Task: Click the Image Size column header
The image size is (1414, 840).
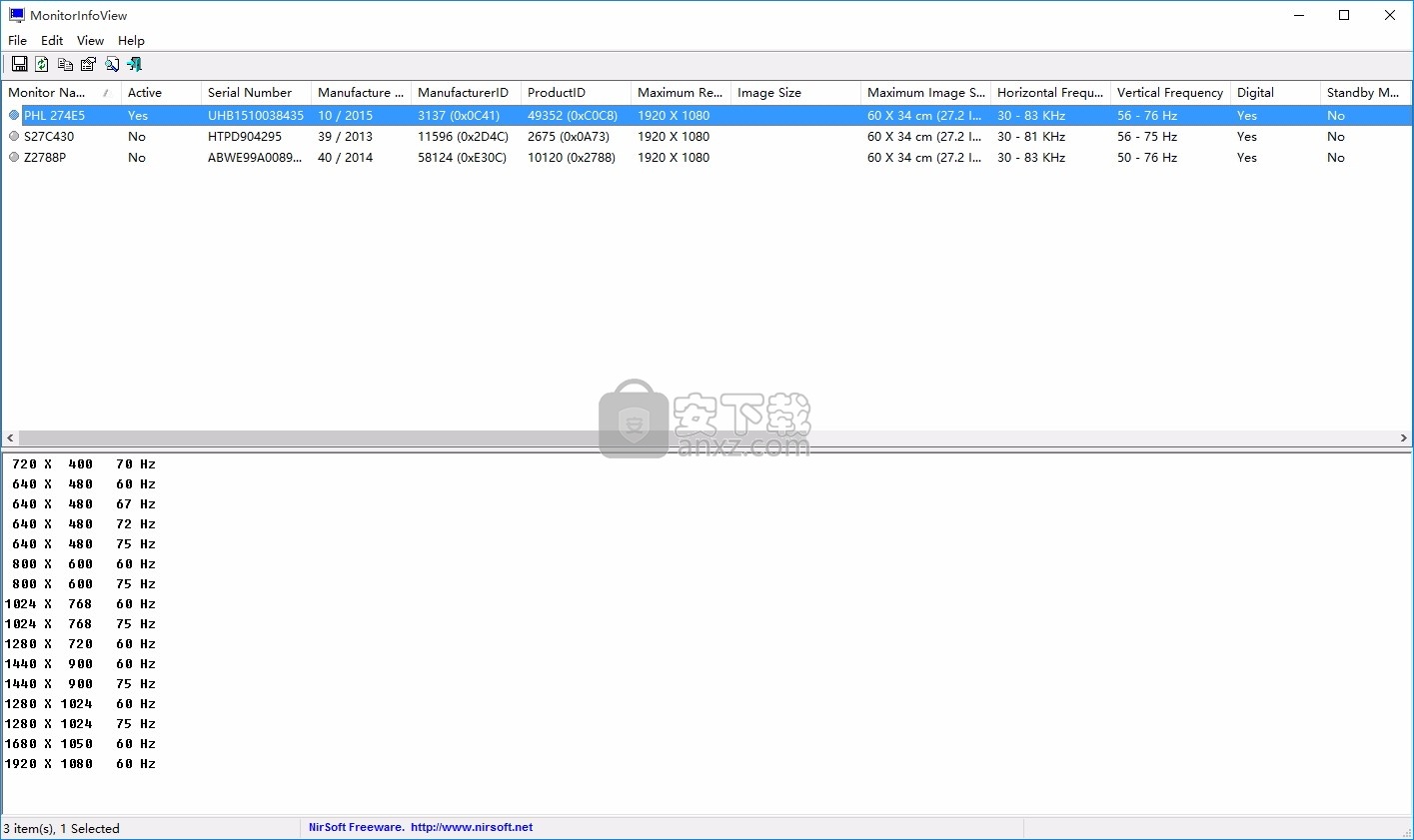Action: coord(795,92)
